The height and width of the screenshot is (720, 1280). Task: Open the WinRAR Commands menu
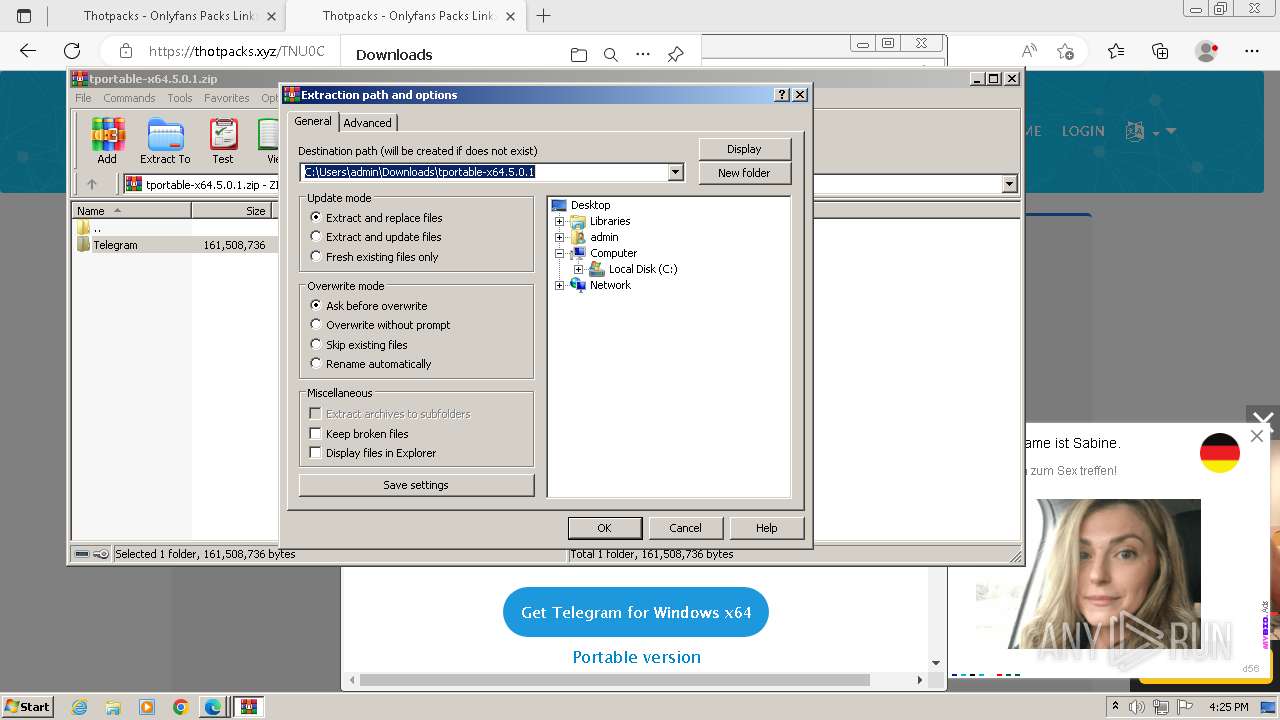[x=129, y=98]
